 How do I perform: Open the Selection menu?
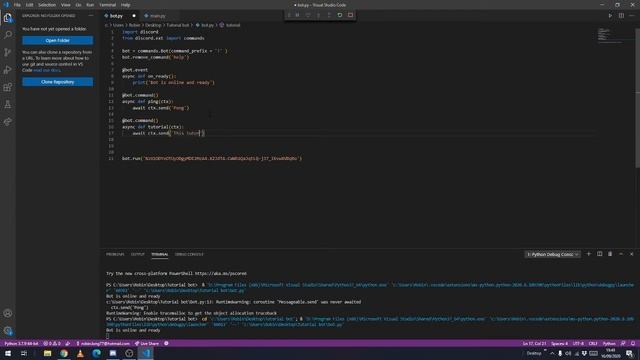tap(47, 5)
